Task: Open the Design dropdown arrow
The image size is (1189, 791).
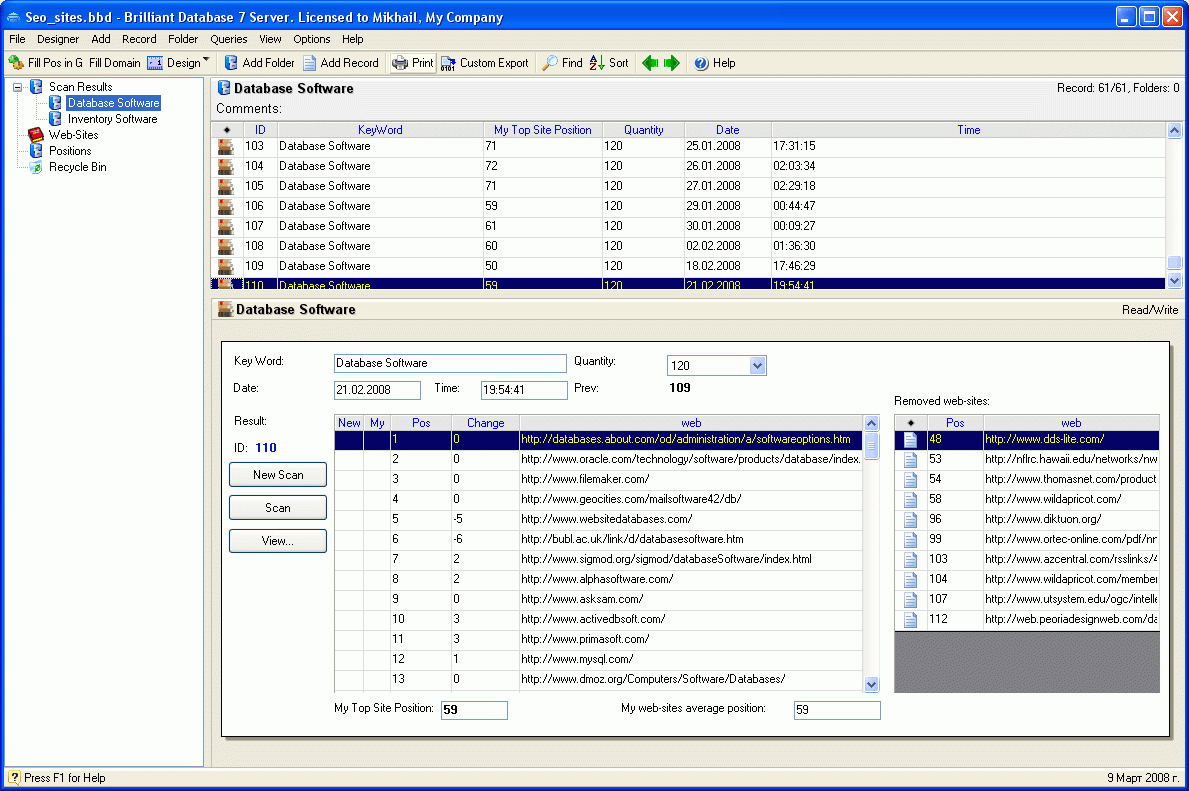Action: 206,61
